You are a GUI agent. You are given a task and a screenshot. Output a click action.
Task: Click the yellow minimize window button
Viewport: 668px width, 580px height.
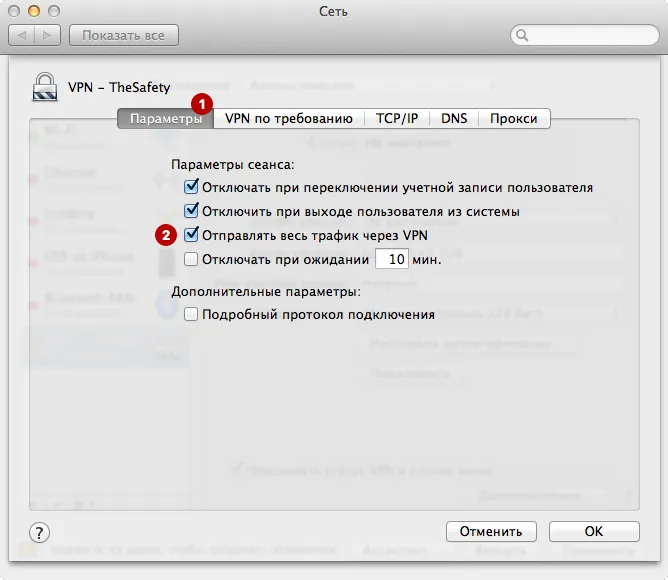pyautogui.click(x=34, y=11)
